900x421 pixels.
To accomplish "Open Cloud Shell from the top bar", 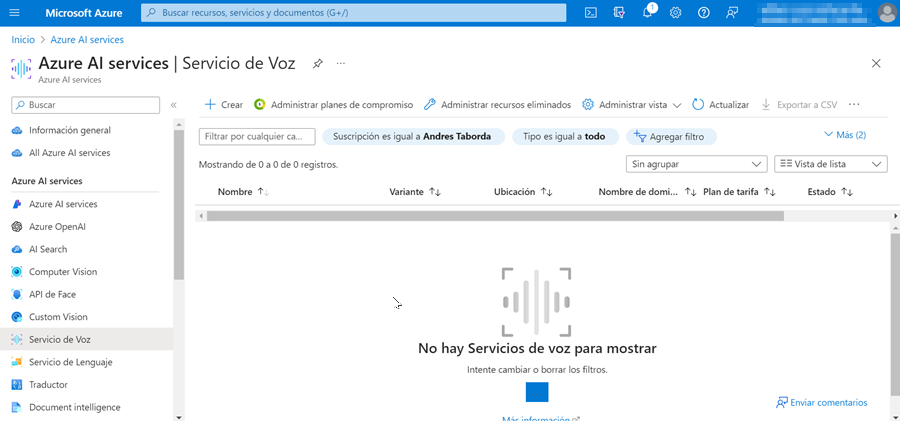I will point(590,13).
